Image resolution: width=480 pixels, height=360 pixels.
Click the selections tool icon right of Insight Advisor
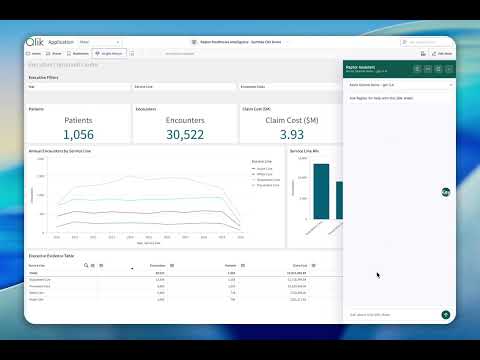[x=132, y=53]
